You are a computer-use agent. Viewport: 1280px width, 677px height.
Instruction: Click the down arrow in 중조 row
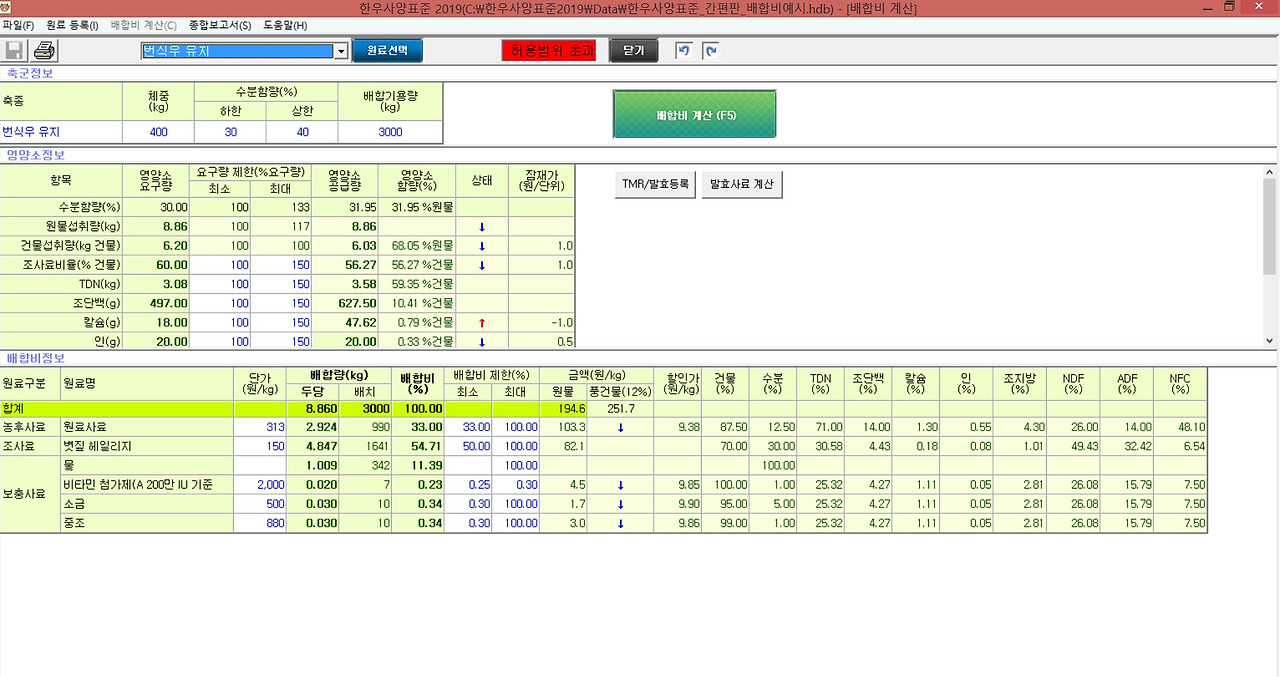point(620,523)
